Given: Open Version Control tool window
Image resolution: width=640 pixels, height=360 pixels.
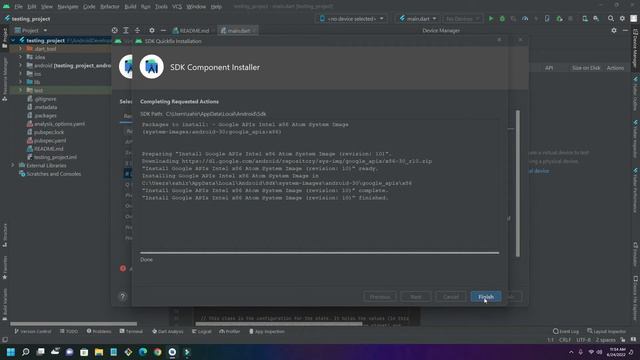Looking at the screenshot, I should coord(33,331).
